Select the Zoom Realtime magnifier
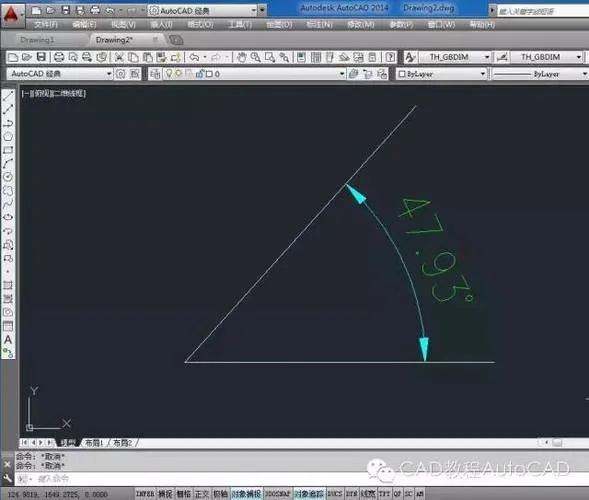589x500 pixels. click(256, 57)
